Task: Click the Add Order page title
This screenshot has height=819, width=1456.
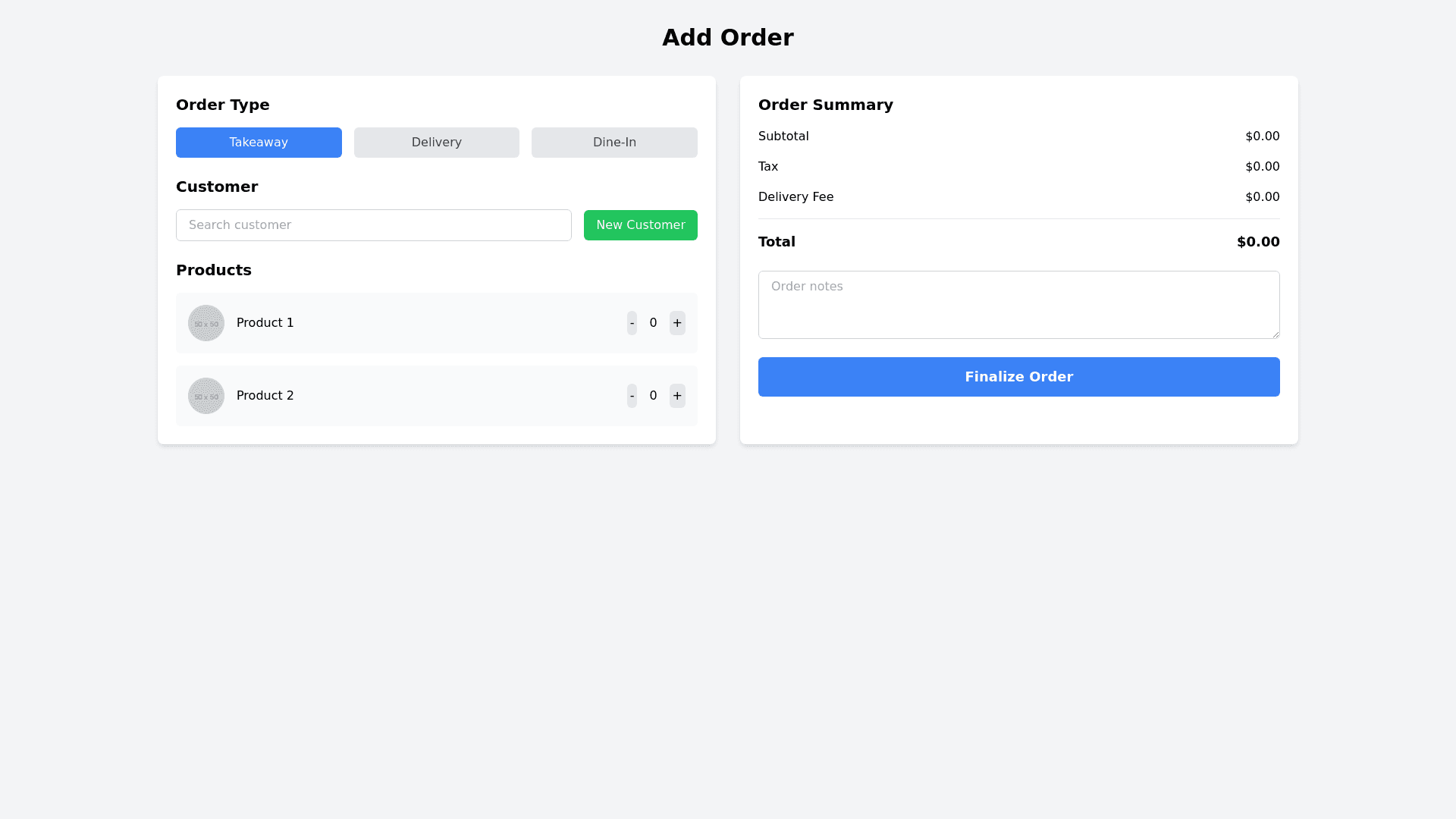Action: (x=728, y=37)
